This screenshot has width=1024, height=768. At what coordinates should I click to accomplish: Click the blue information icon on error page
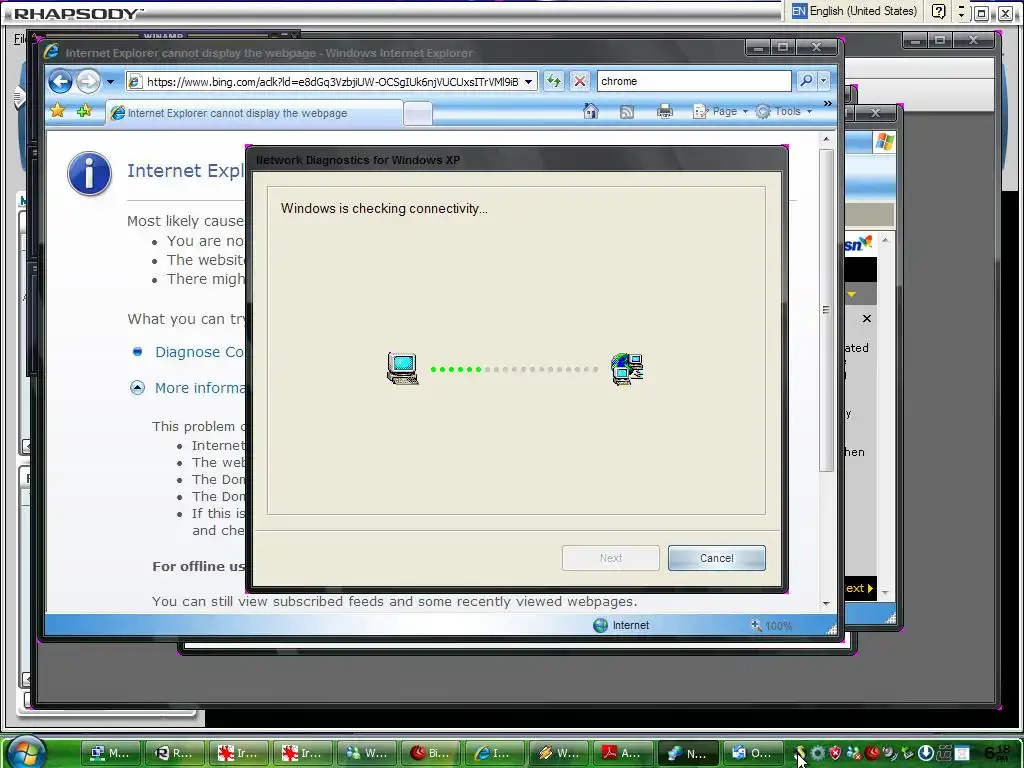(89, 174)
